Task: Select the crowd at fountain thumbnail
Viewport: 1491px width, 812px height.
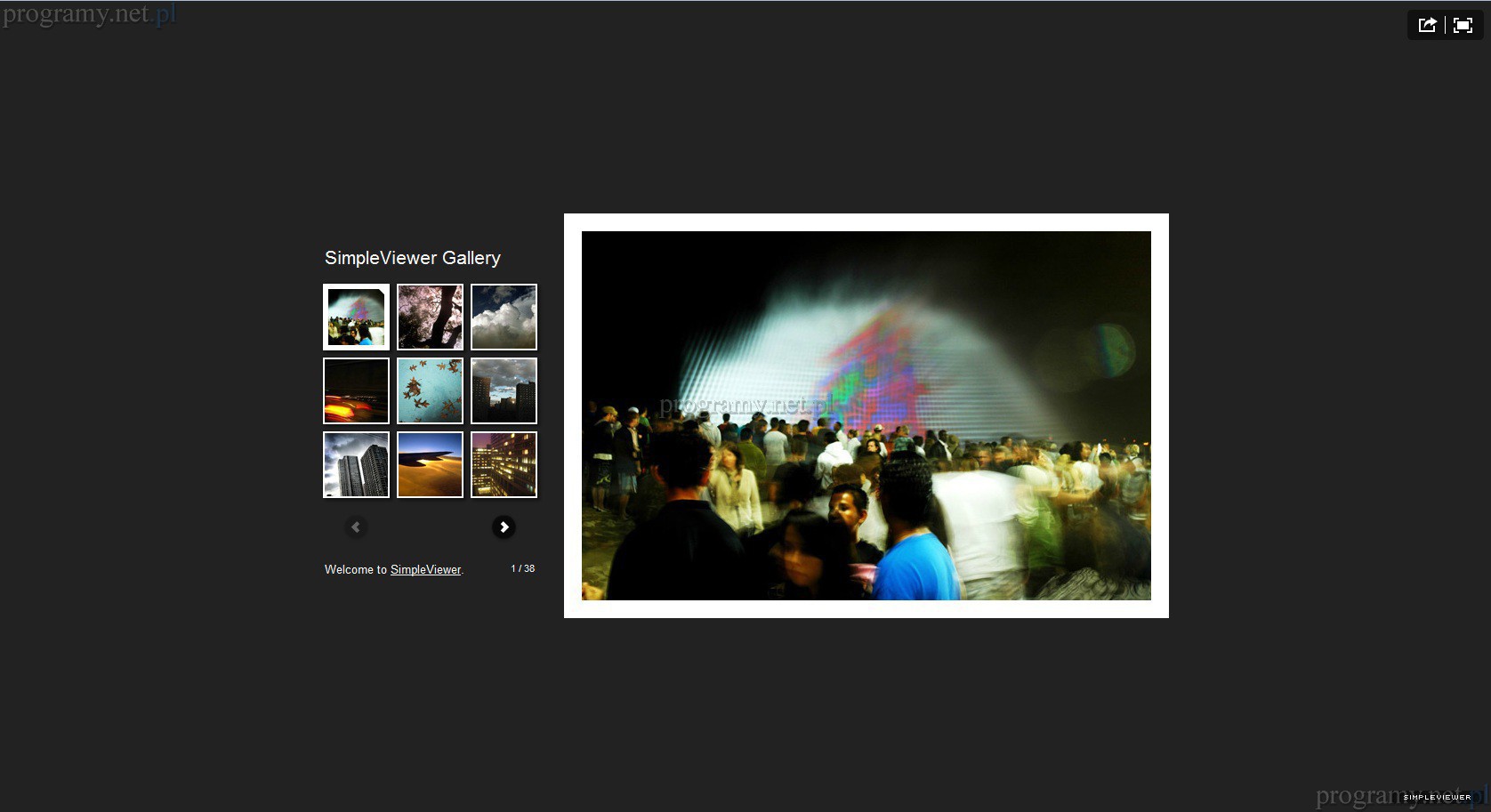Action: (x=356, y=318)
